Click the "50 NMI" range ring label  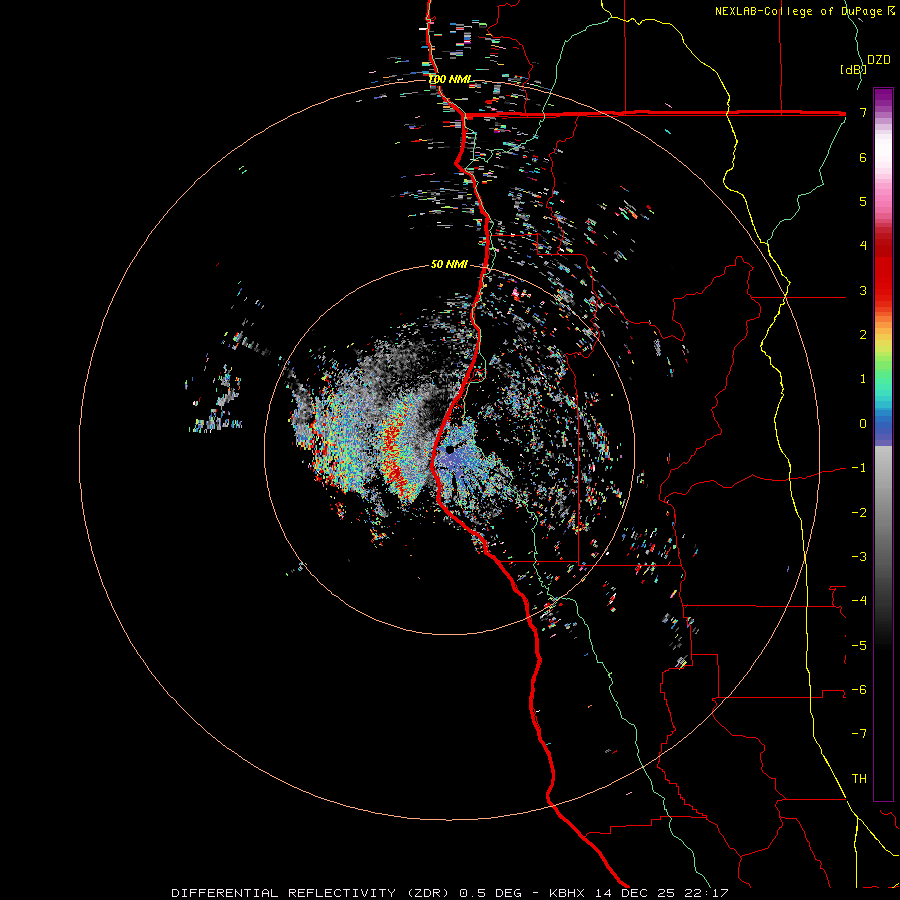449,264
